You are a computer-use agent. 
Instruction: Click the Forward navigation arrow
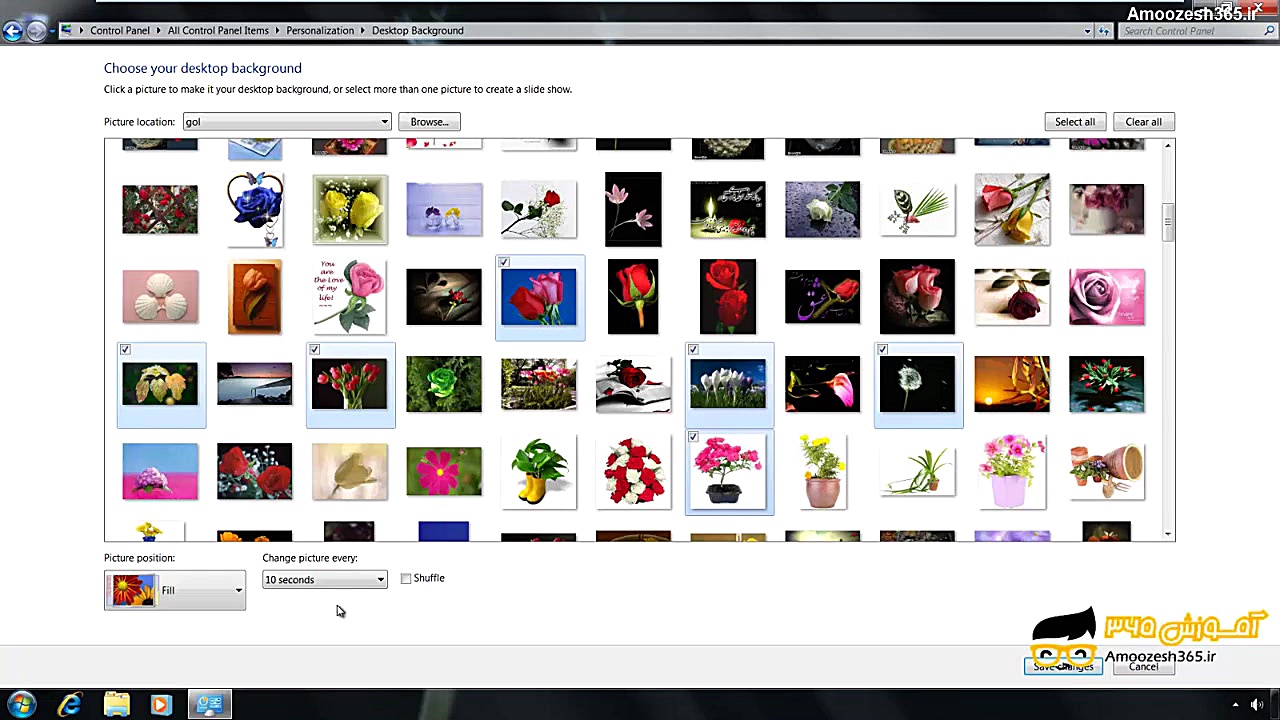(x=36, y=31)
